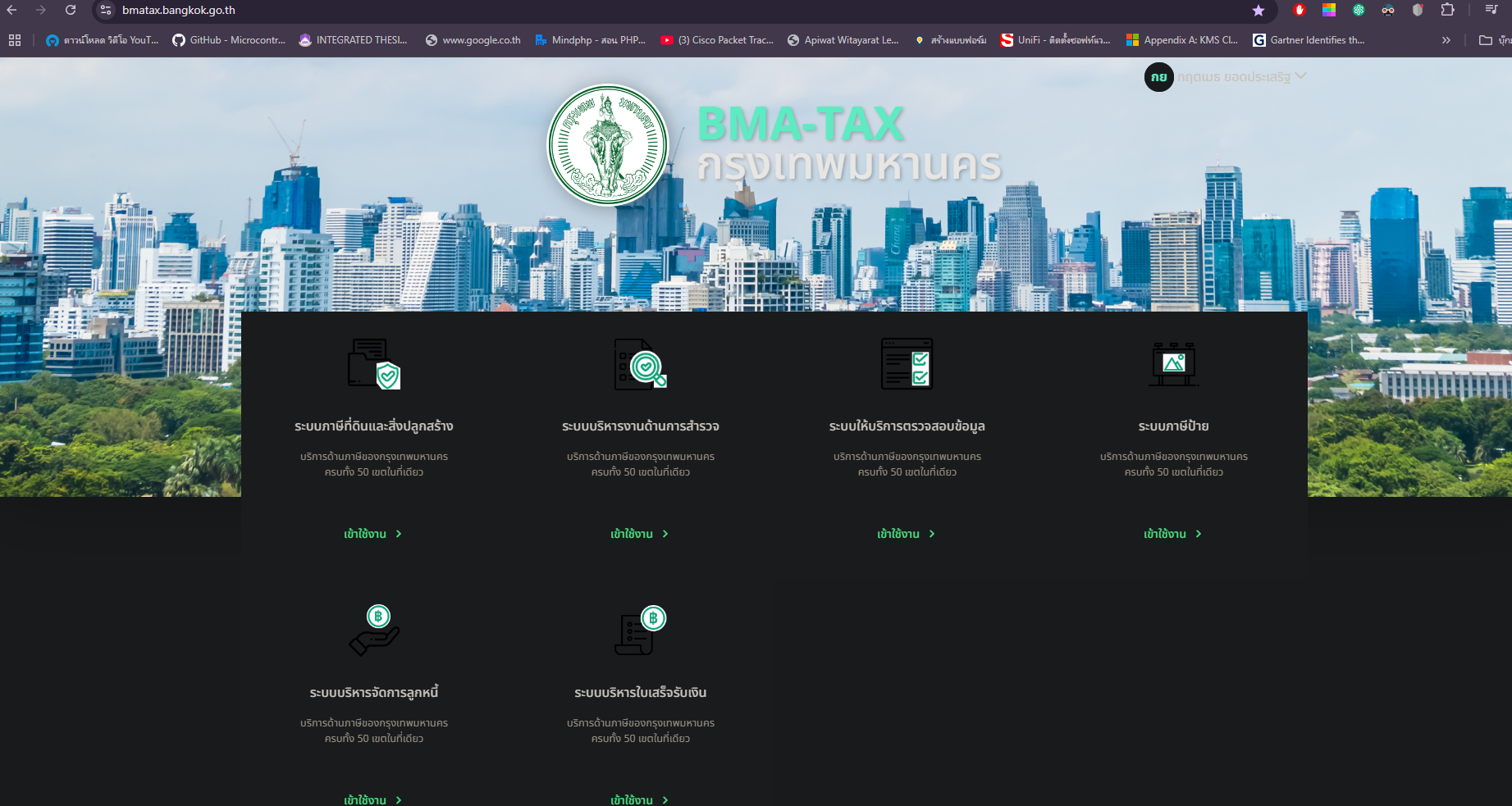Open the INTEGRATED THESI... bookmark
The height and width of the screenshot is (806, 1512).
coord(354,40)
